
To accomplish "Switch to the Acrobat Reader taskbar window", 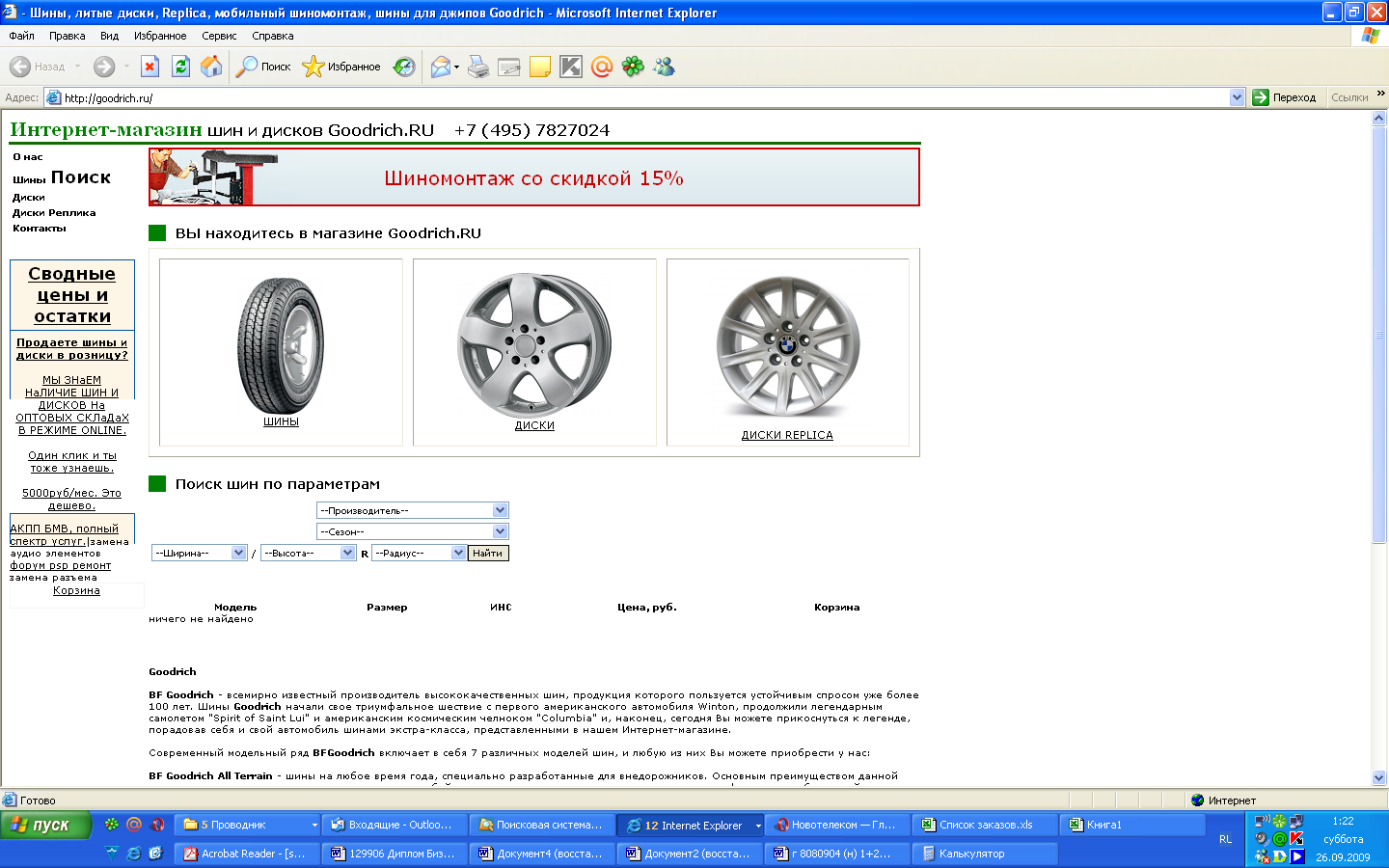I will (249, 854).
